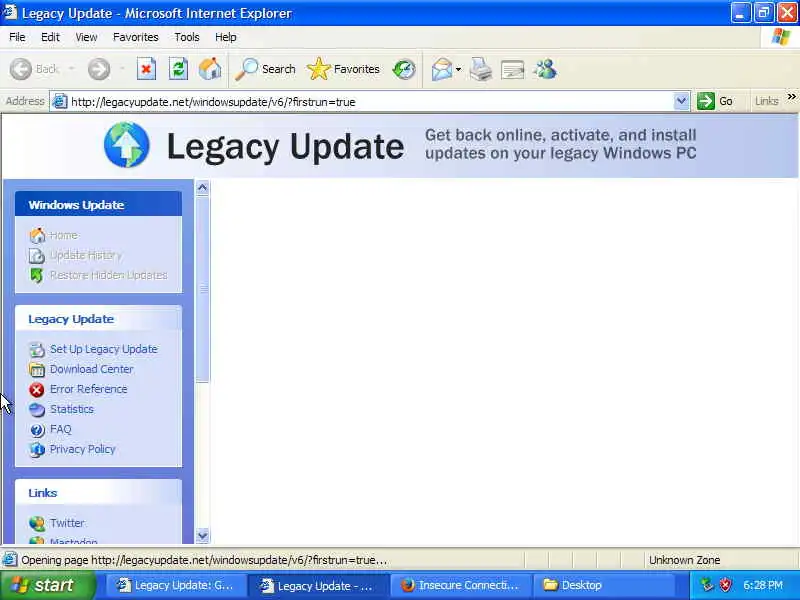The height and width of the screenshot is (600, 800).
Task: Open the FAQ link
Action: coord(60,429)
